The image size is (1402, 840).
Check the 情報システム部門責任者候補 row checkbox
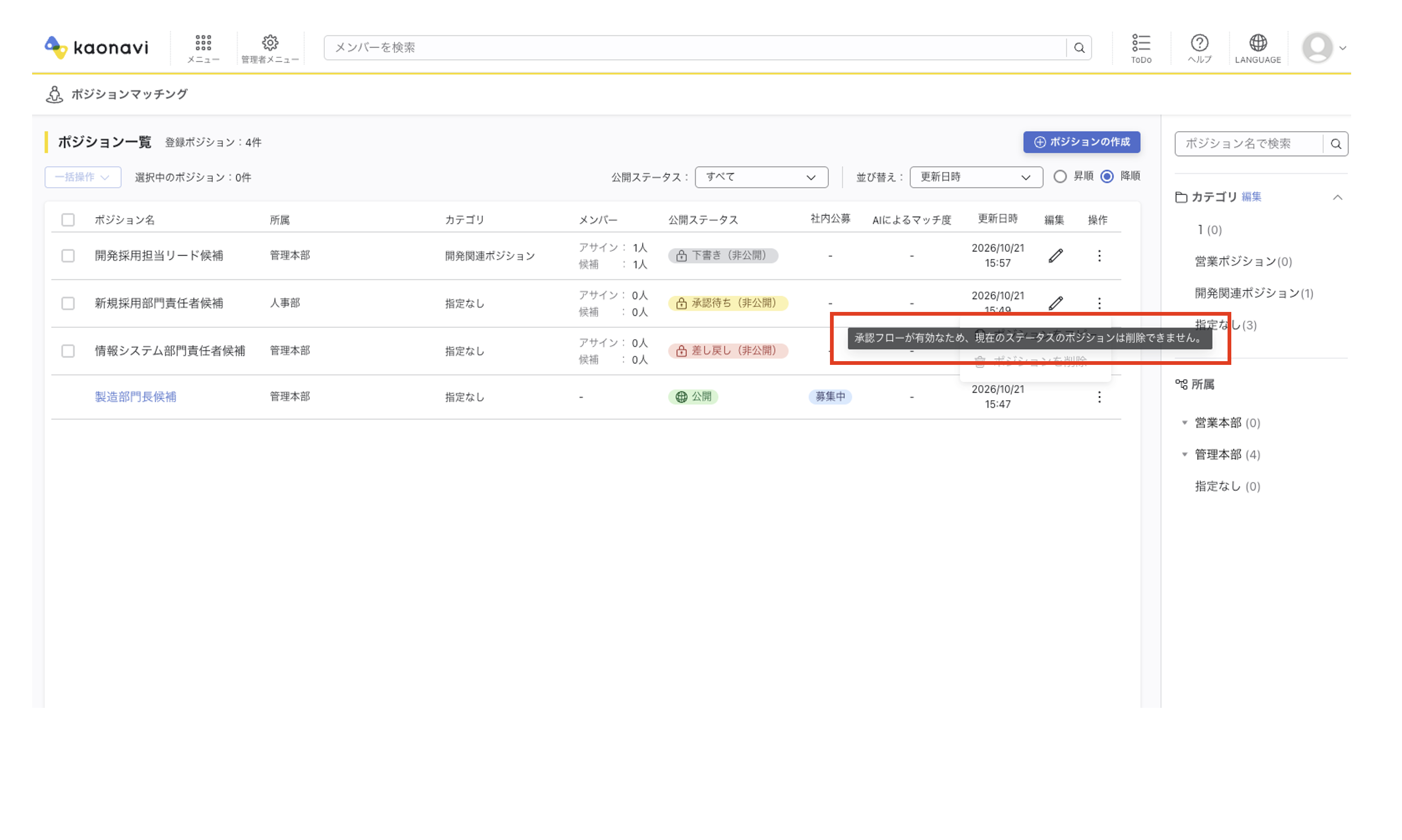68,350
